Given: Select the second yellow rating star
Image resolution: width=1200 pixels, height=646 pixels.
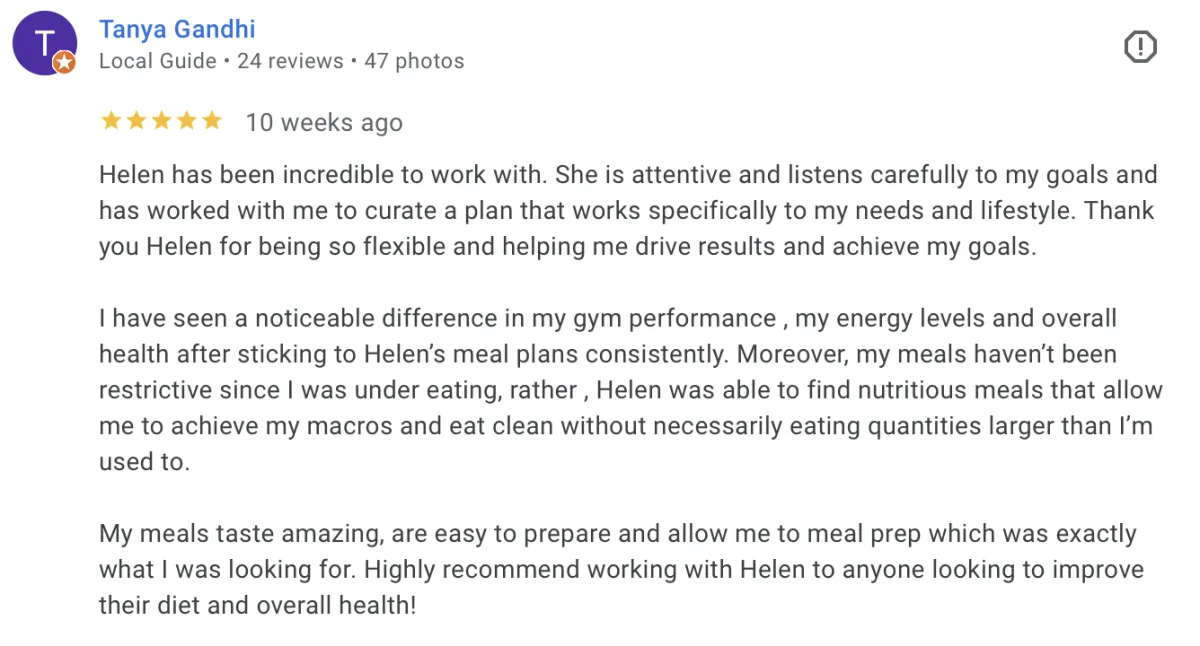Looking at the screenshot, I should tap(135, 121).
